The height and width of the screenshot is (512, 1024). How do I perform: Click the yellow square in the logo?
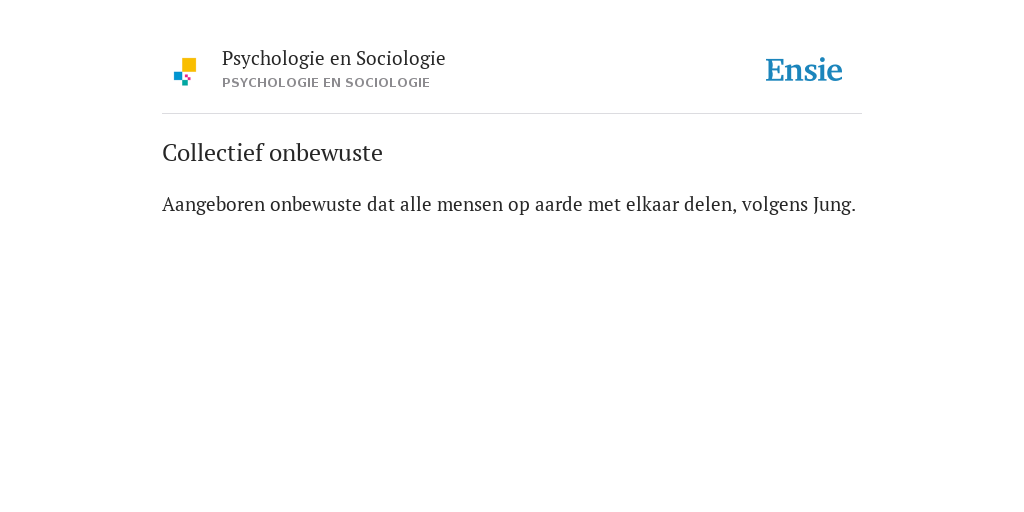189,65
